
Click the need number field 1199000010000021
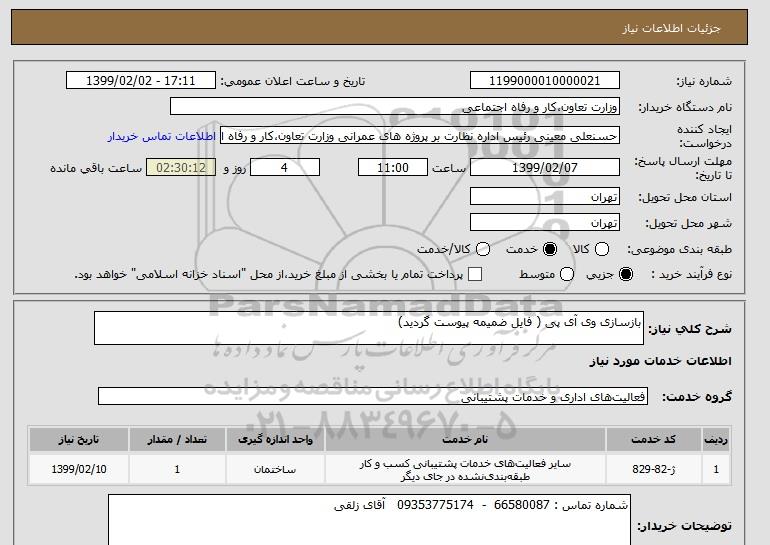(x=545, y=81)
